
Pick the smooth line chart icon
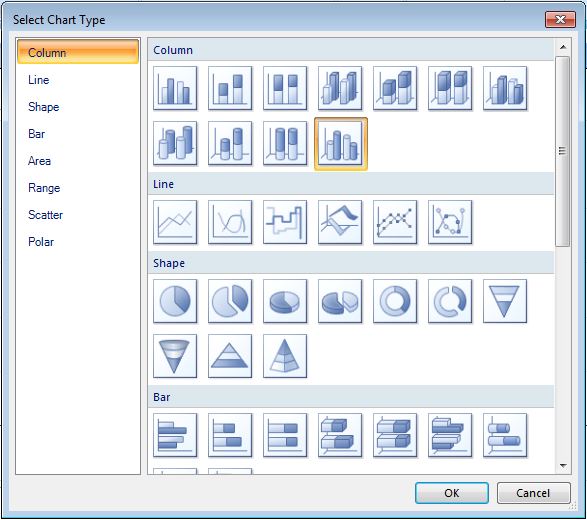(x=230, y=222)
